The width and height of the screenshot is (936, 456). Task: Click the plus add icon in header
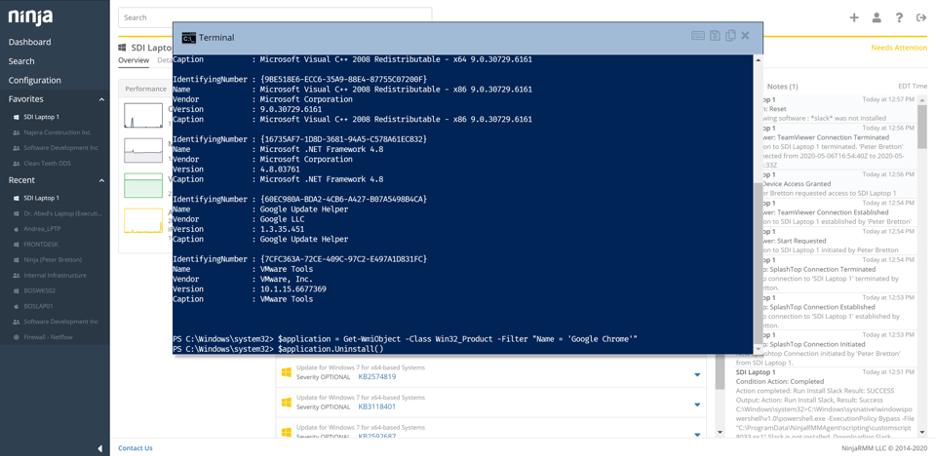854,17
